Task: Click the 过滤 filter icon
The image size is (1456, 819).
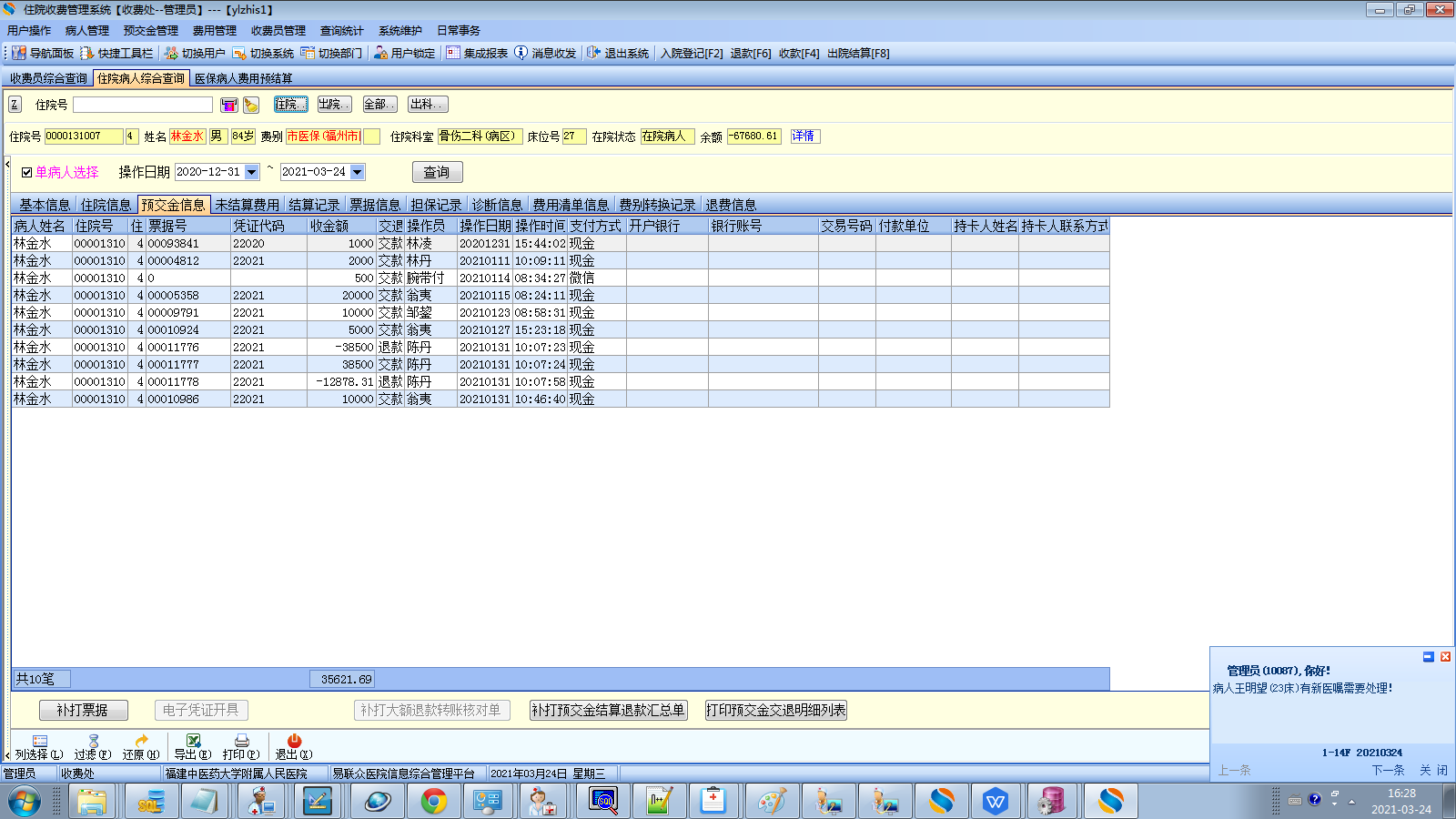Action: pos(93,741)
